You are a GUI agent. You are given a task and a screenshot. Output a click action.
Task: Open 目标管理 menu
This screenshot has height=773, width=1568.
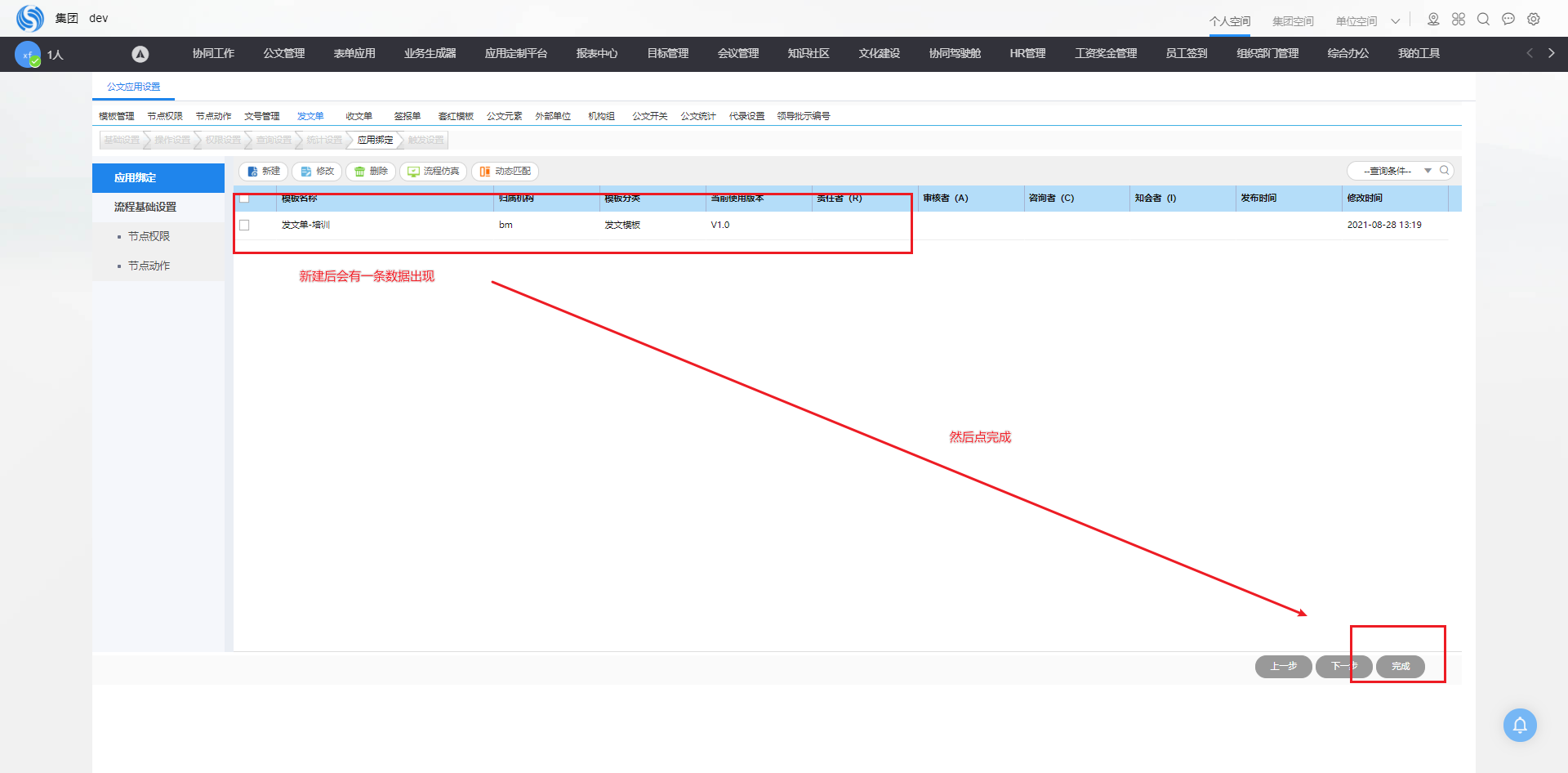point(668,54)
